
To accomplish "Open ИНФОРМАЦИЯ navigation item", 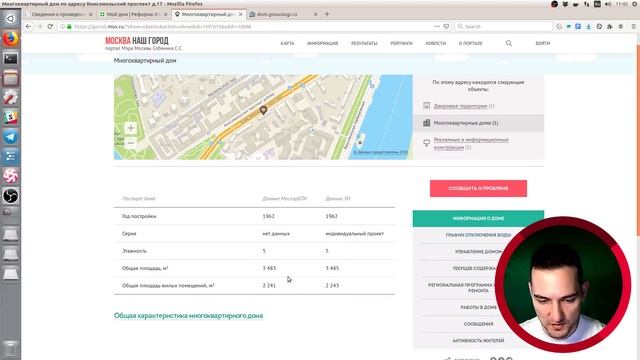I will (x=322, y=43).
